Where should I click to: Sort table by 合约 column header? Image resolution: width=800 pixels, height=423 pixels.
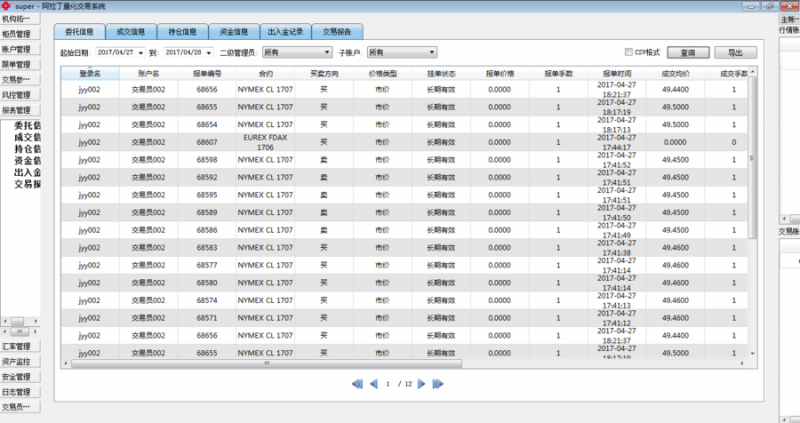pos(265,73)
